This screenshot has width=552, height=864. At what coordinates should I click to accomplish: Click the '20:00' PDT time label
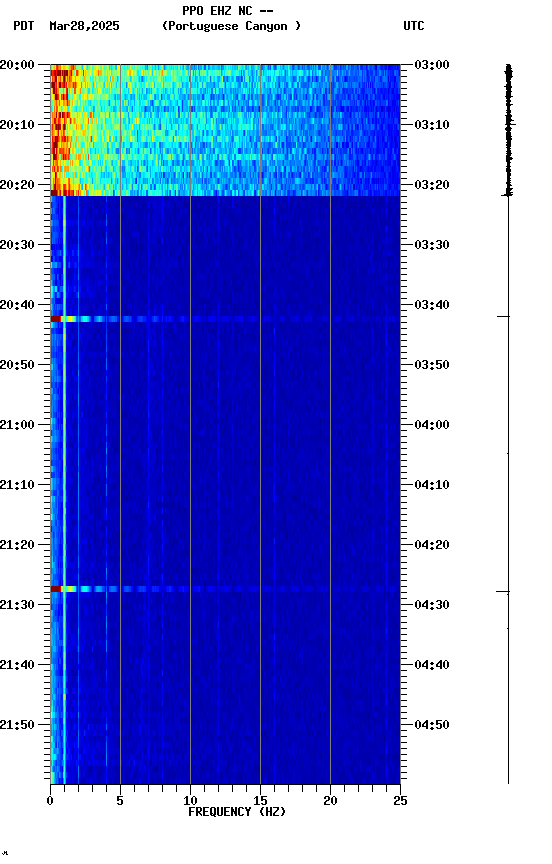pos(17,65)
